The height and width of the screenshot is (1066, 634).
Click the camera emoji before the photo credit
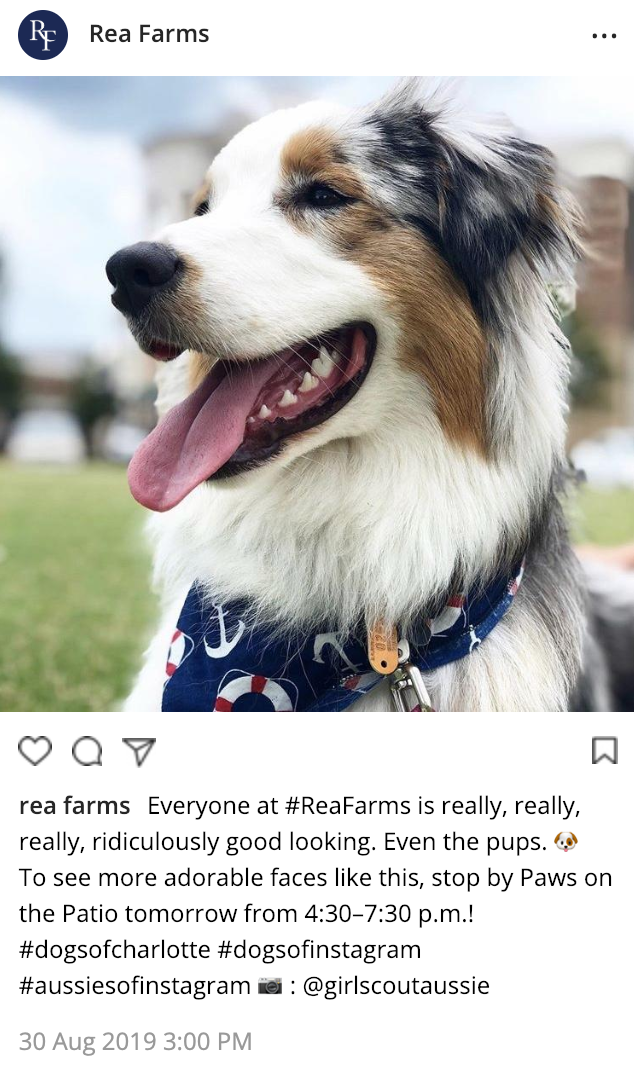click(270, 986)
